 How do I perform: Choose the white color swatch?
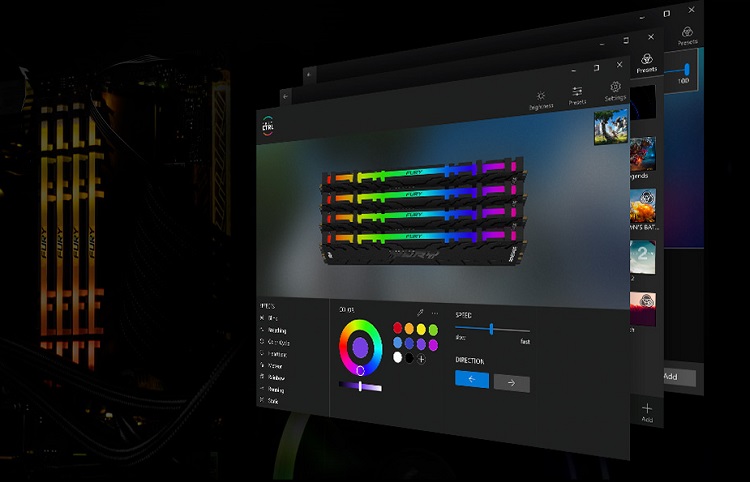click(x=397, y=357)
